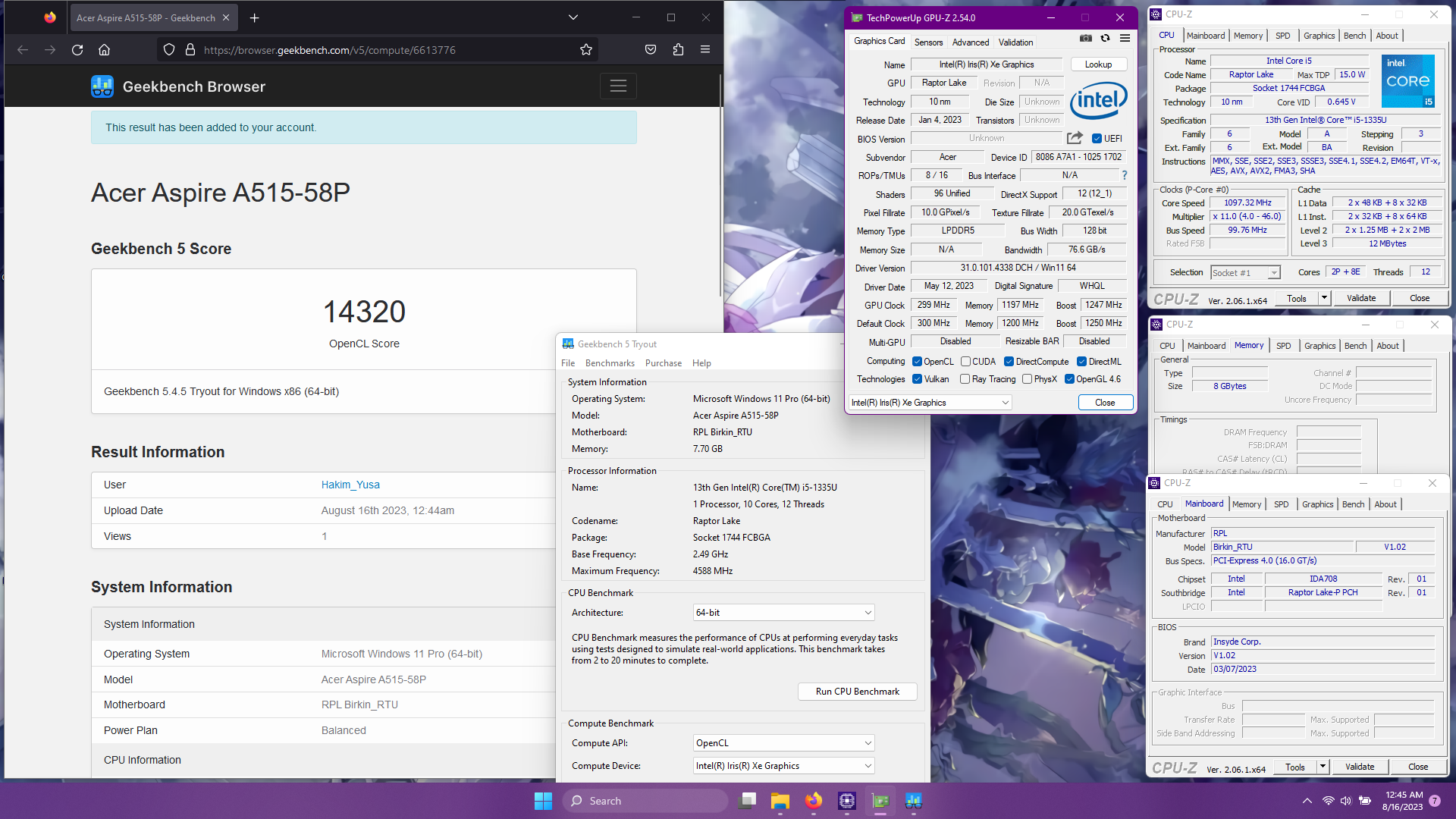The height and width of the screenshot is (819, 1456).
Task: Toggle the DirectCompute checkbox
Action: [1009, 362]
